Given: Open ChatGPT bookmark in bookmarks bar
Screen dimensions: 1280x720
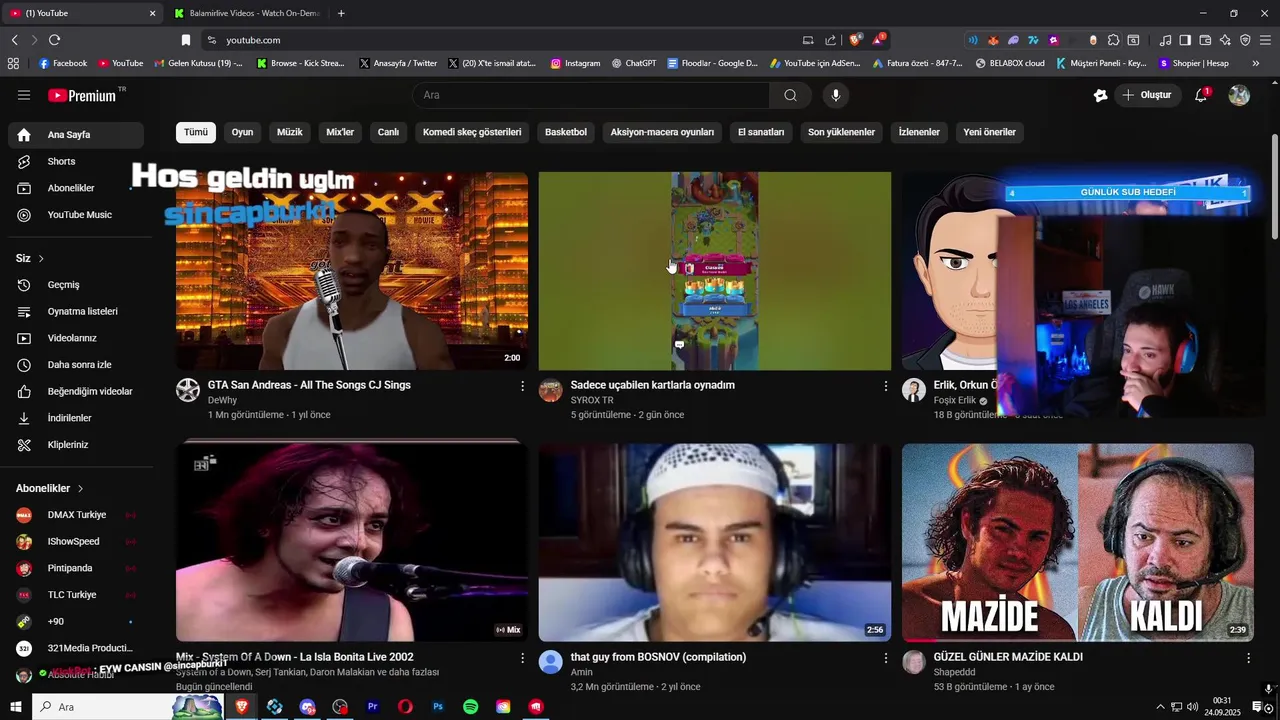Looking at the screenshot, I should point(633,63).
